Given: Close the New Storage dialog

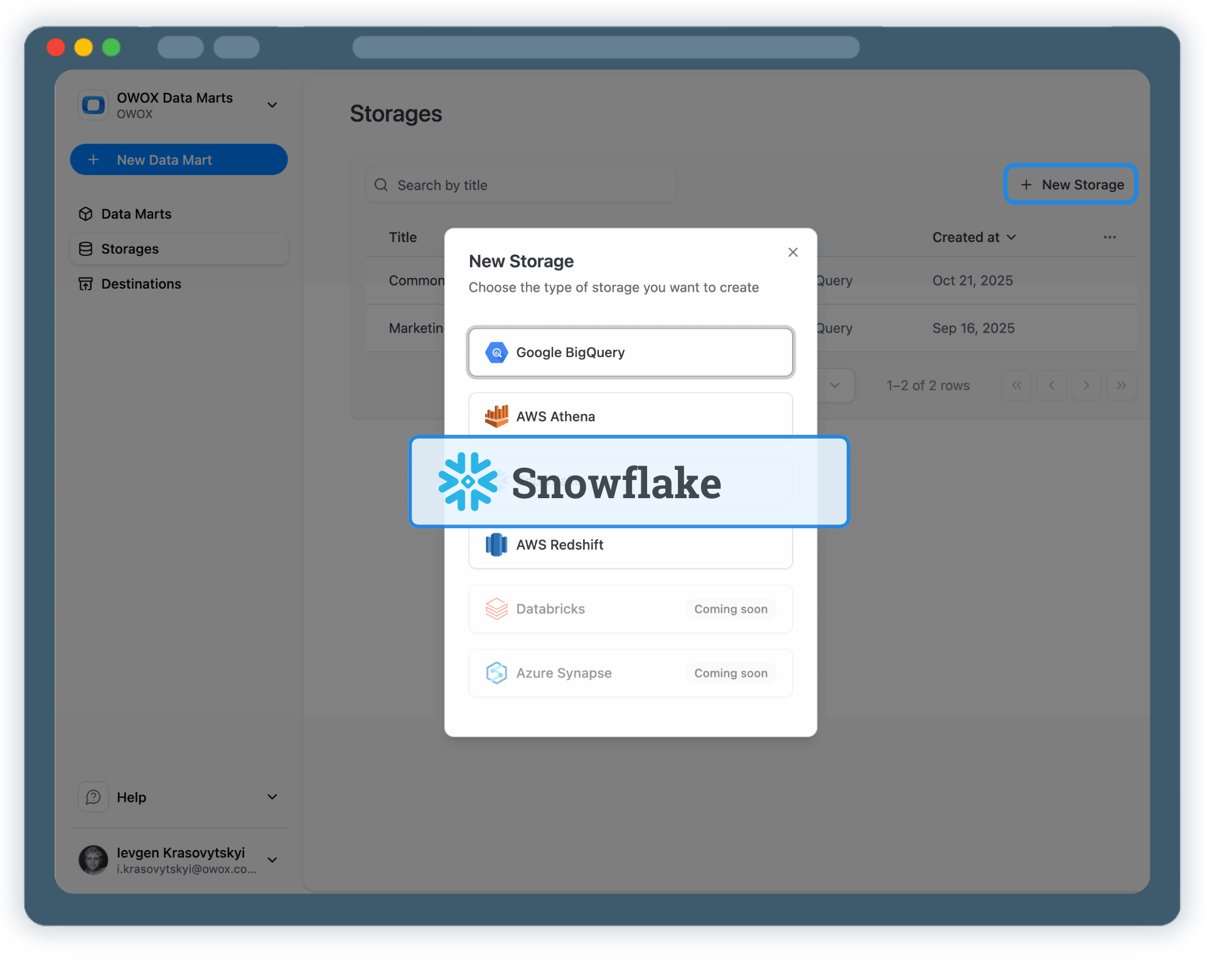Looking at the screenshot, I should click(793, 252).
